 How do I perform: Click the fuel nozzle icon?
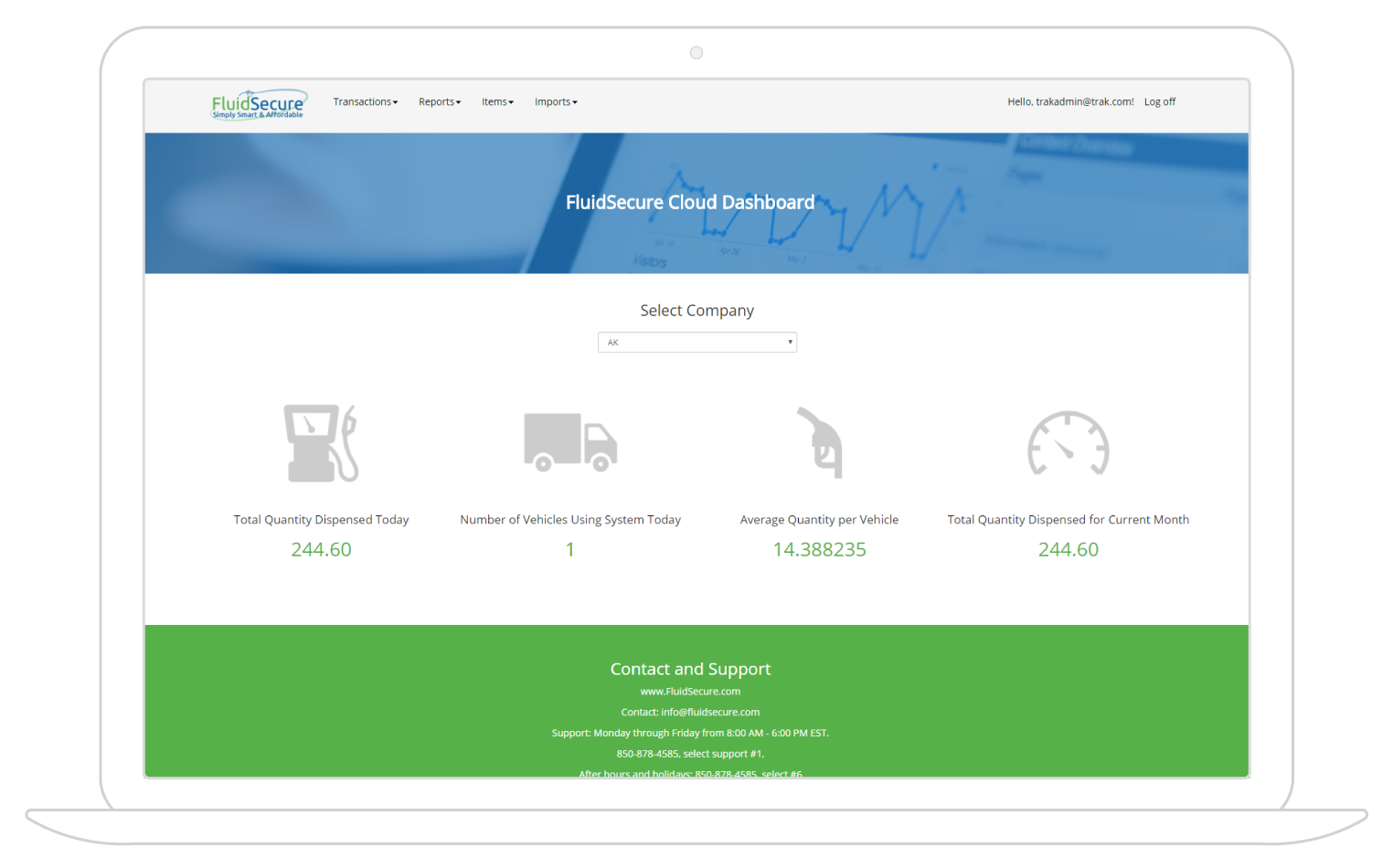pyautogui.click(x=819, y=444)
